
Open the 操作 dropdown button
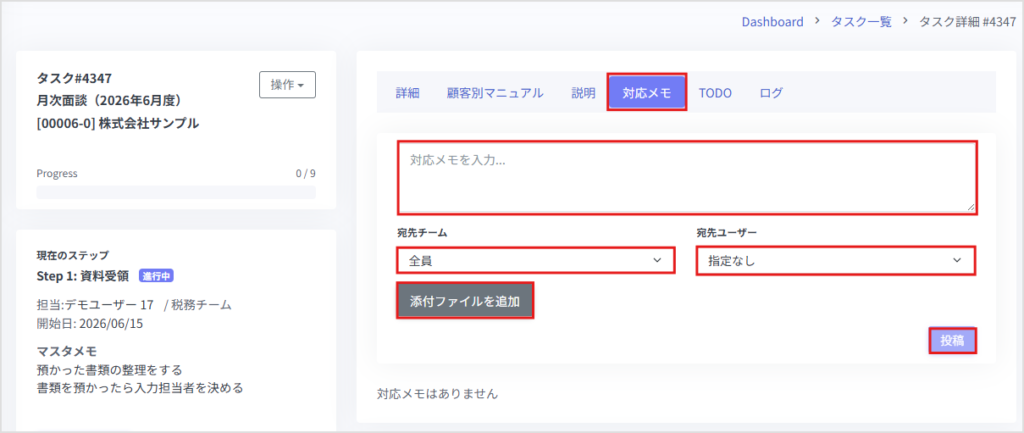pos(287,85)
